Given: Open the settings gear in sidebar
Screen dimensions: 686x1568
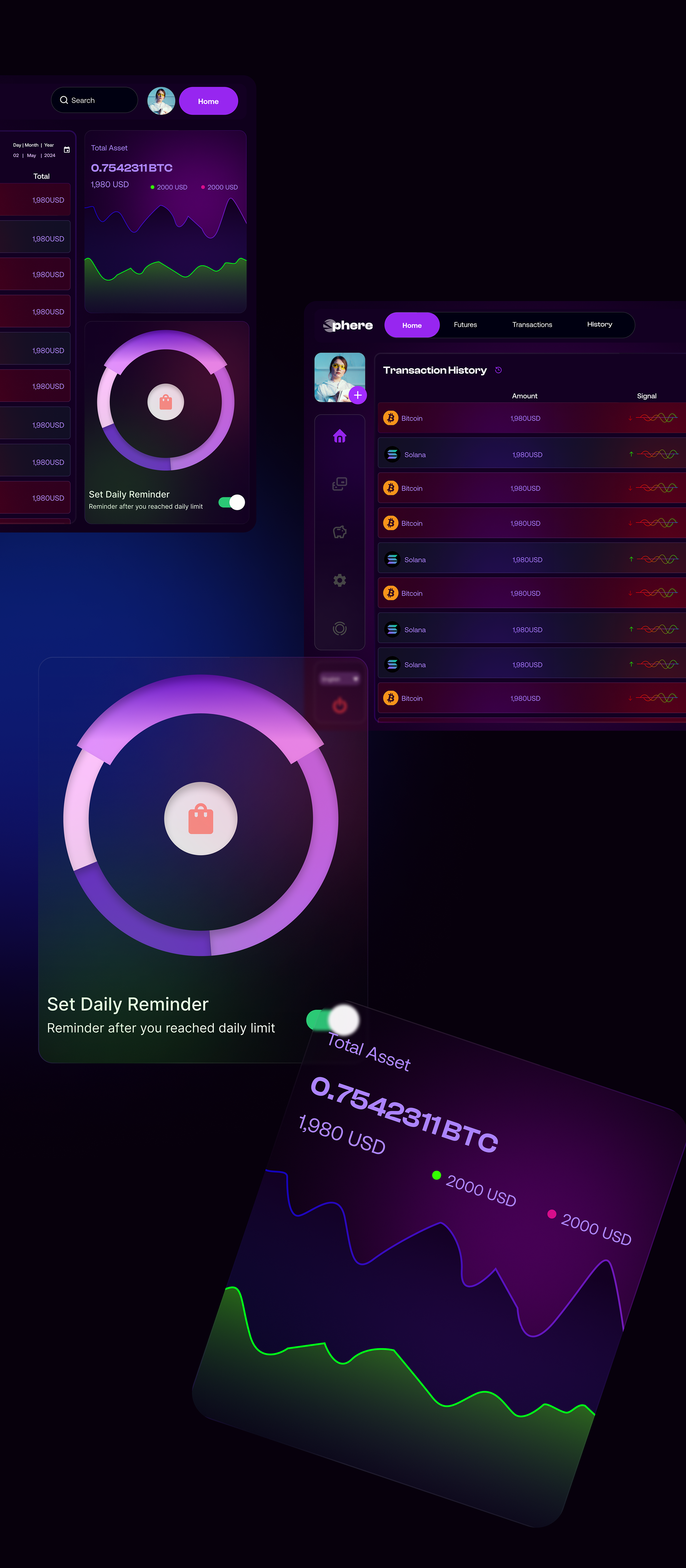Looking at the screenshot, I should 340,580.
